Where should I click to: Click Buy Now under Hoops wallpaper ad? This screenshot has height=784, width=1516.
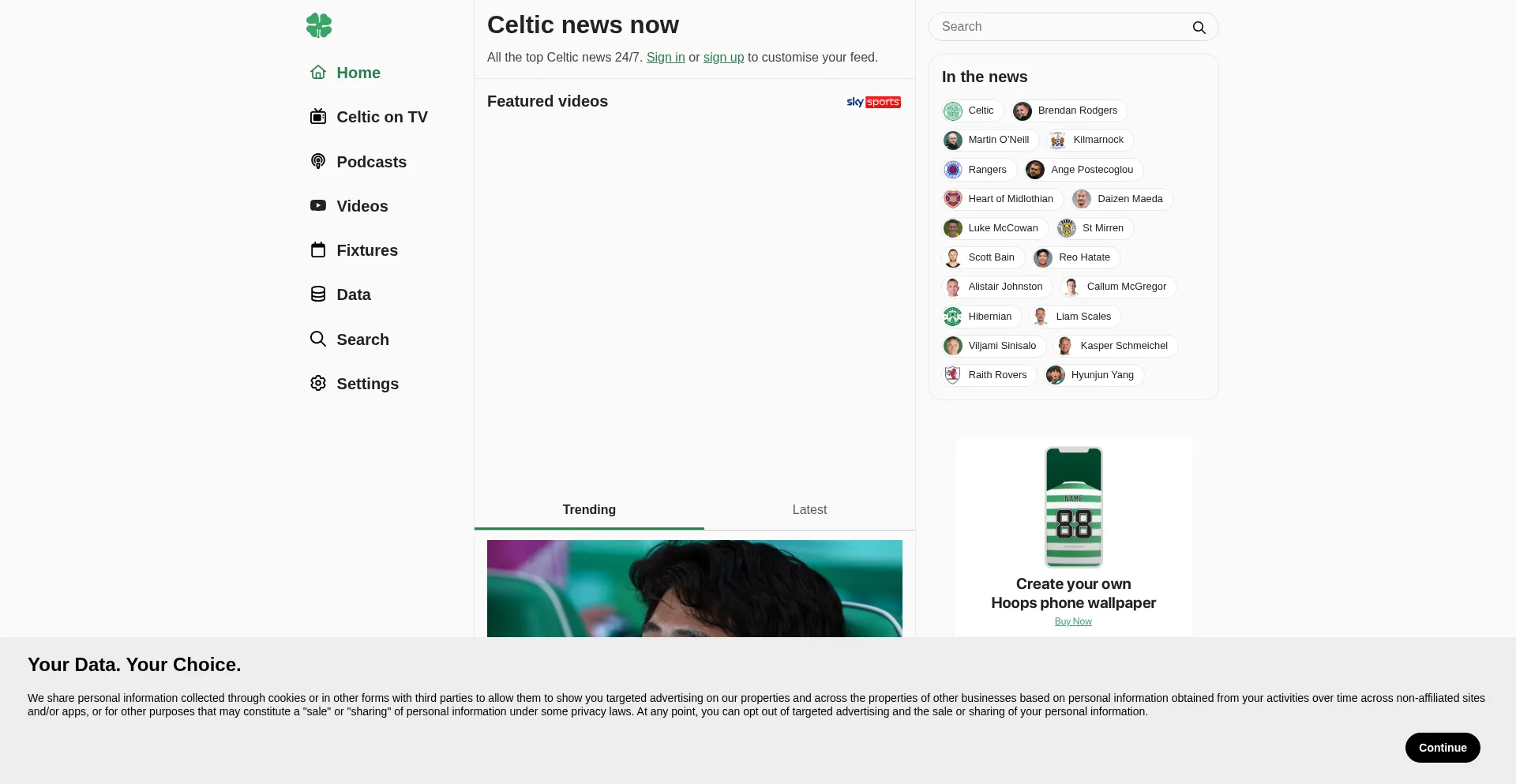(1073, 621)
